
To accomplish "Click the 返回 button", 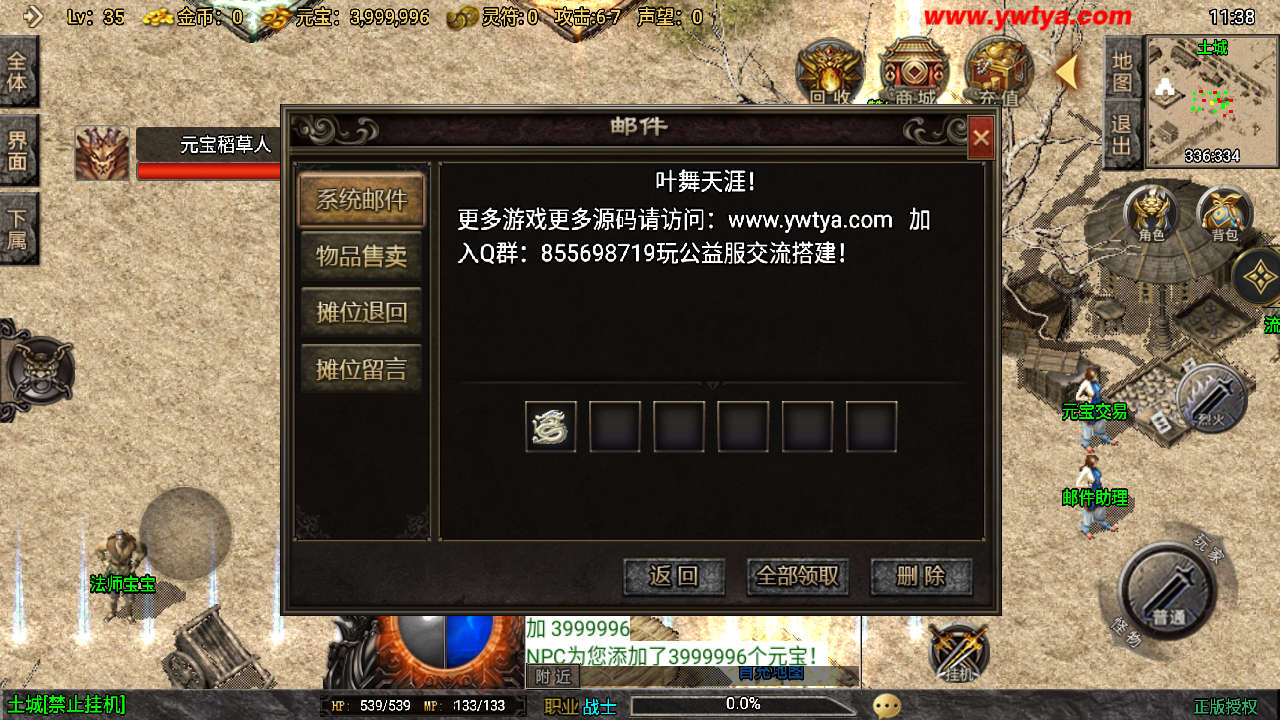I will [674, 576].
